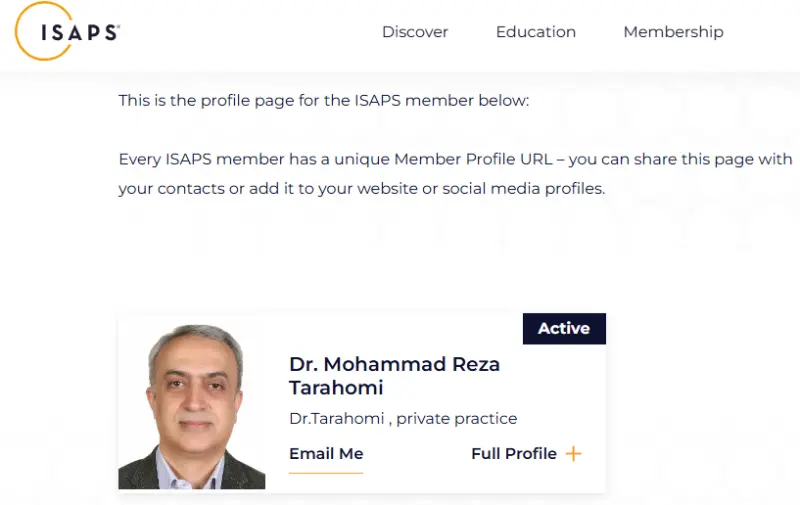Open the Membership menu
Image resolution: width=800 pixels, height=505 pixels.
point(673,32)
